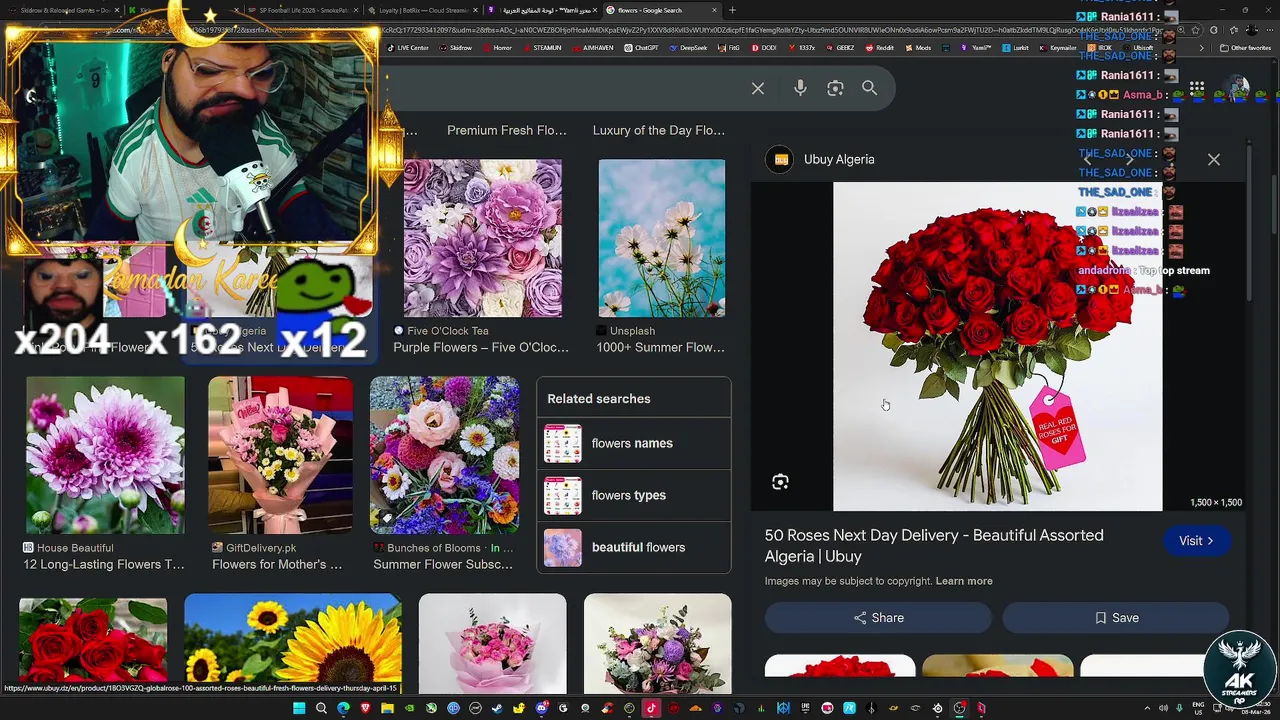The height and width of the screenshot is (720, 1280).
Task: Open the large red roses bouquet image
Action: (998, 346)
